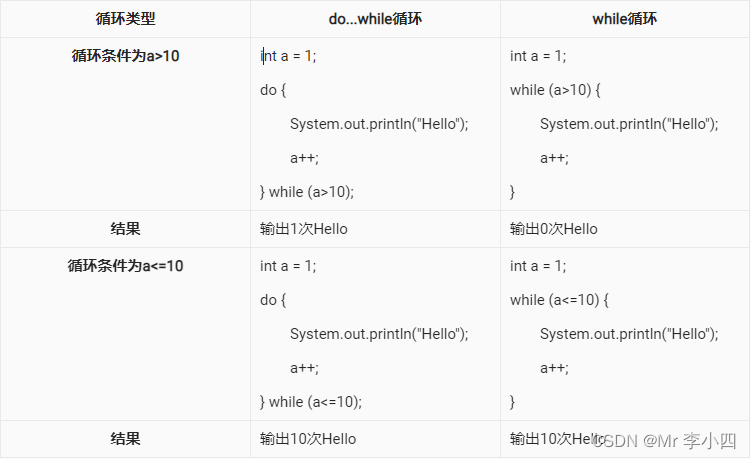Click the 循环条件为a>10 row label
Image resolution: width=751 pixels, height=459 pixels.
pos(125,56)
